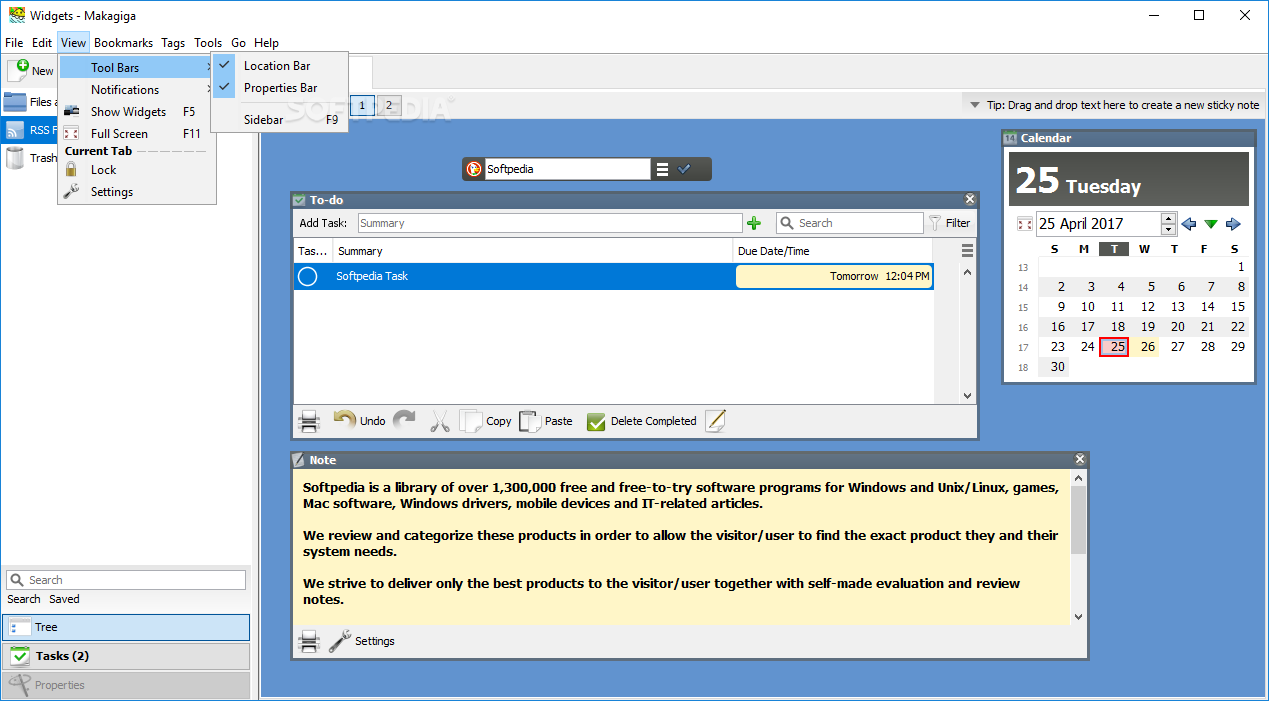Switch to widget page 2
The height and width of the screenshot is (701, 1269).
(389, 105)
